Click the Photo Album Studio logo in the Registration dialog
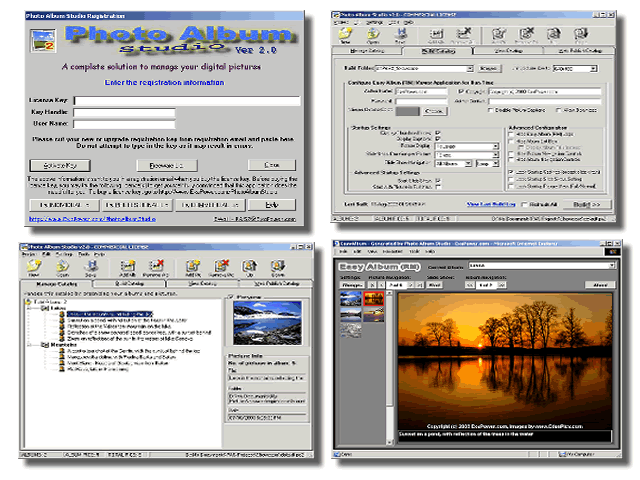 [x=43, y=40]
